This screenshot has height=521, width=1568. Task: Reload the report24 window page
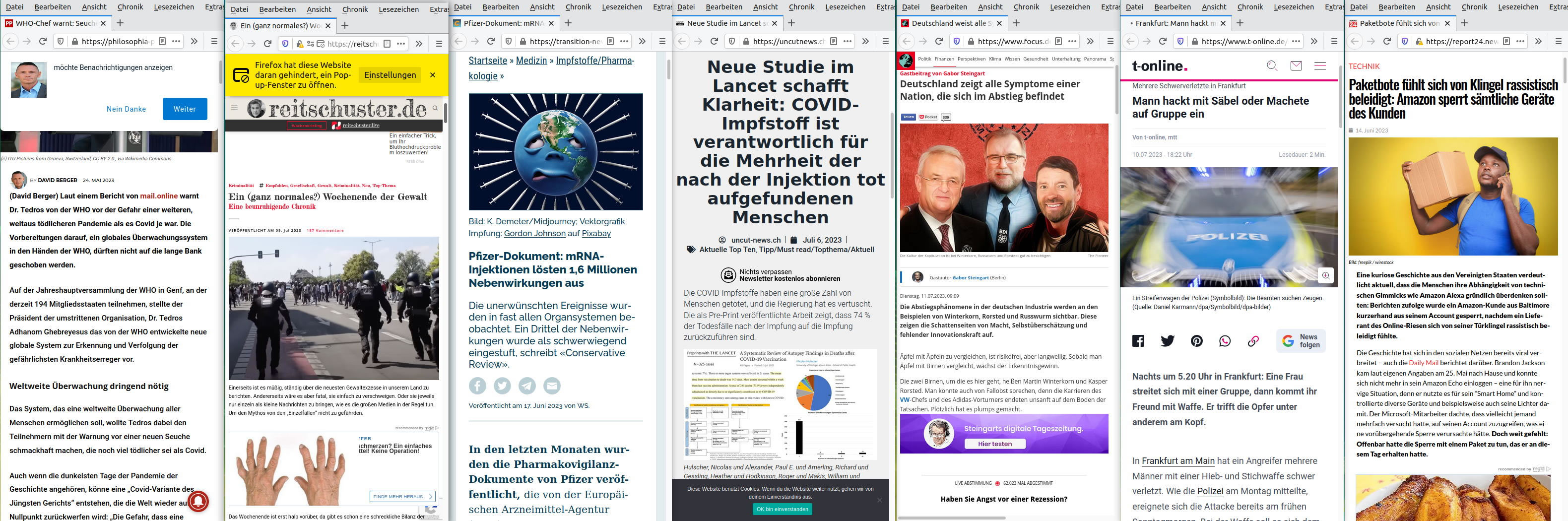coord(1386,41)
